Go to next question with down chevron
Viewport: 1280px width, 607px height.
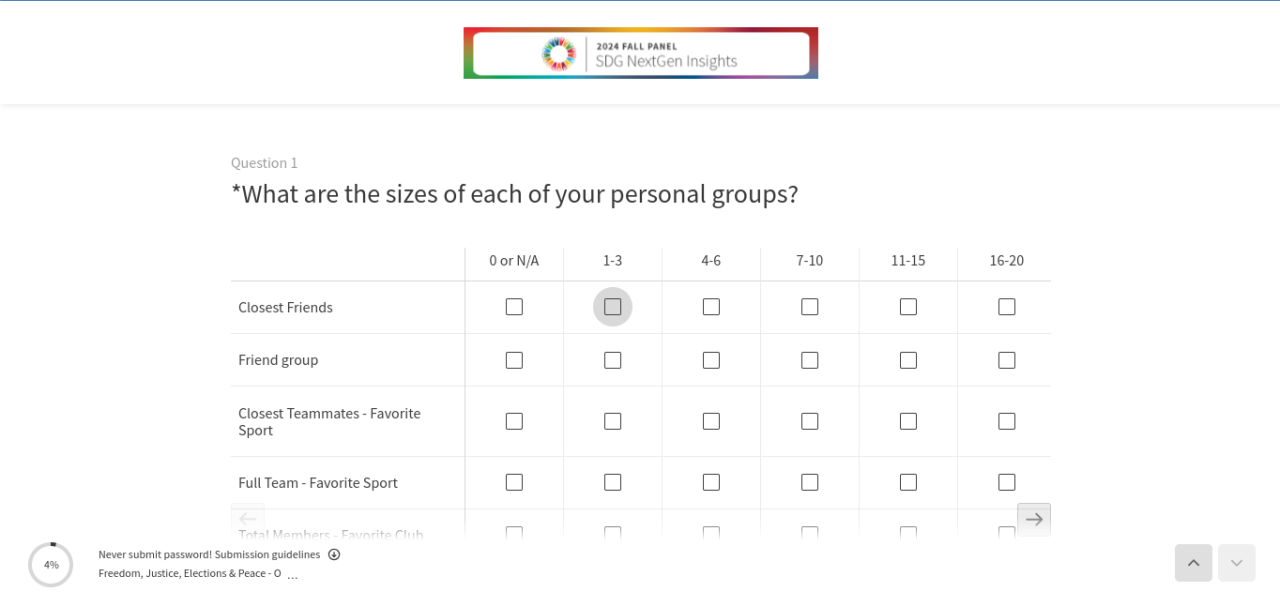tap(1236, 563)
